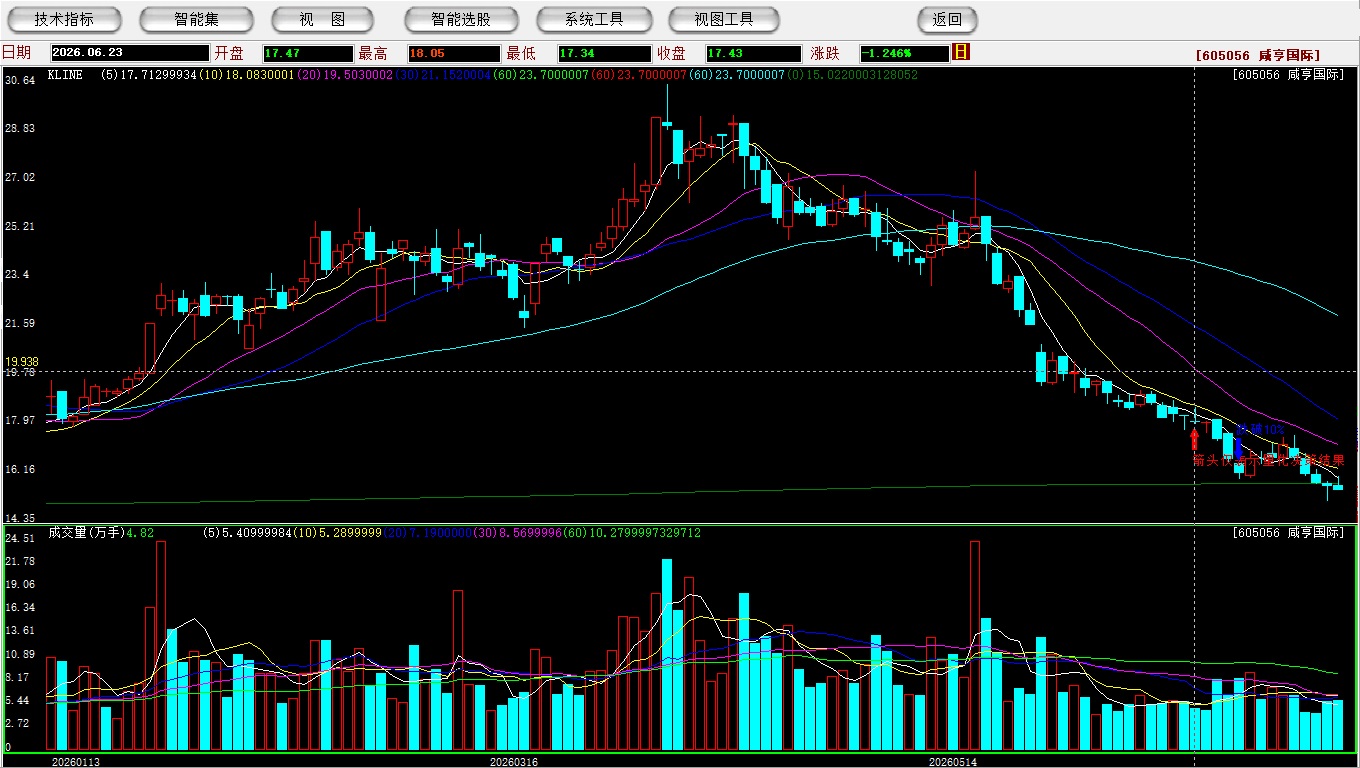Click the 成交量(万手) volume panel label

point(87,533)
